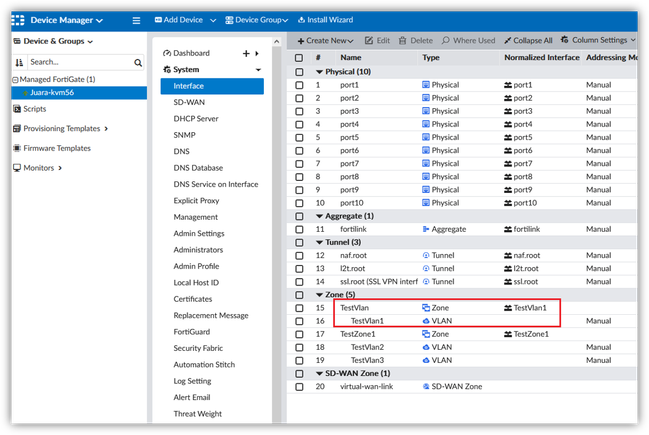Click the Dashboard gauge icon

[x=167, y=53]
